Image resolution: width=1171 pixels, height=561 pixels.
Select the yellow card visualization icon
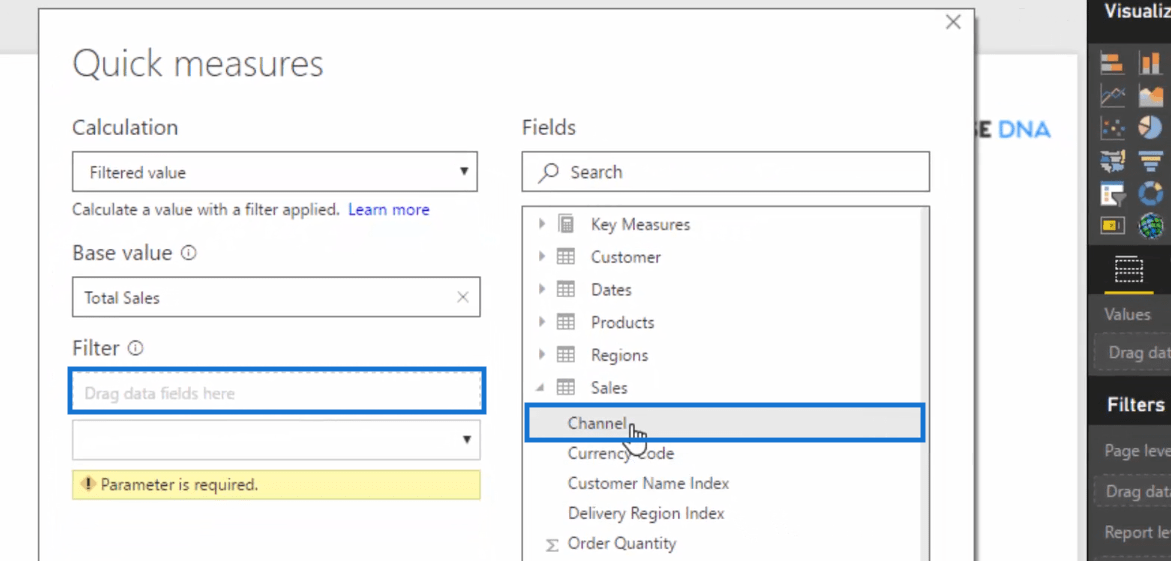click(x=1112, y=225)
